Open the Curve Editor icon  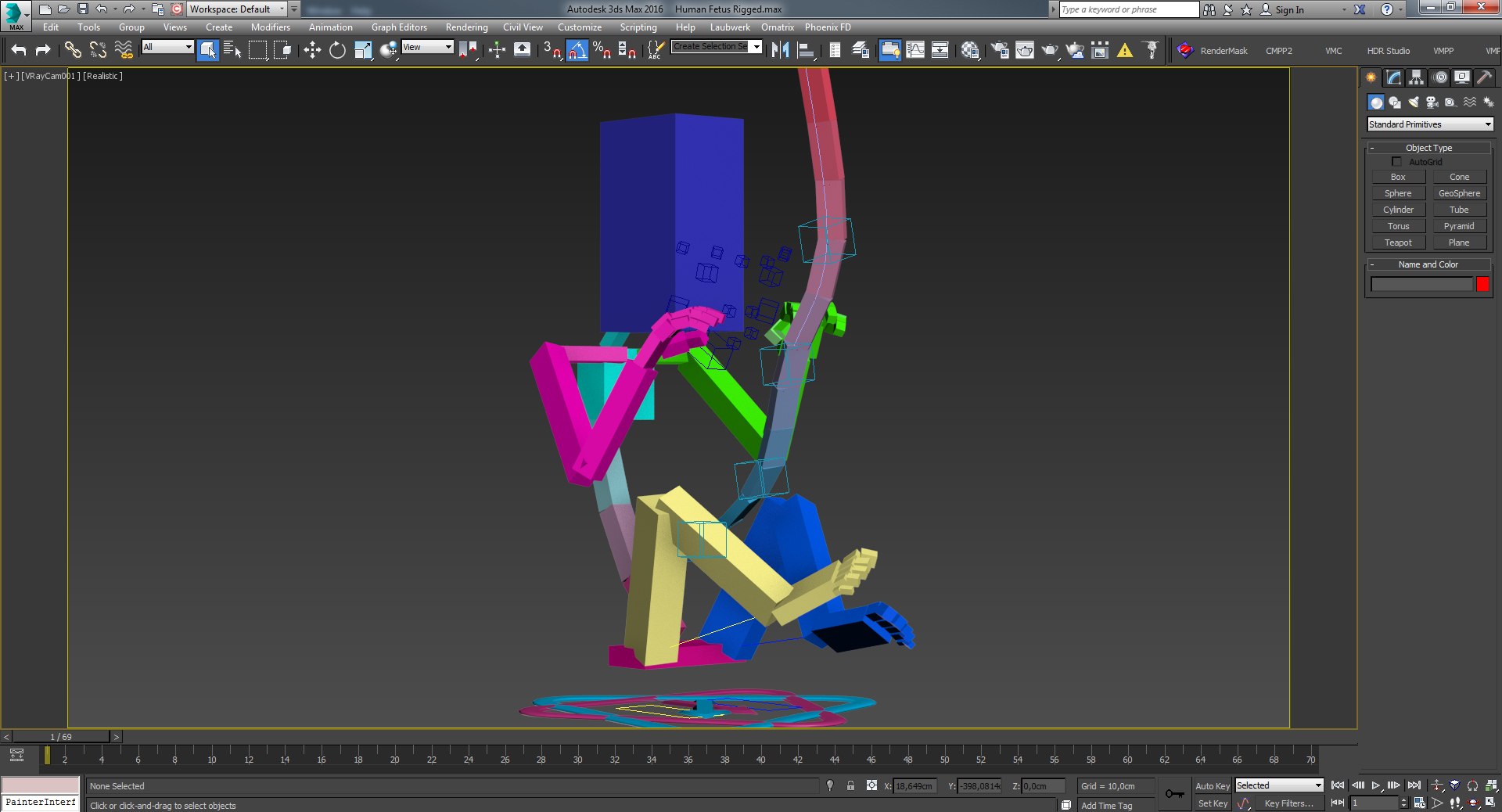pyautogui.click(x=914, y=50)
